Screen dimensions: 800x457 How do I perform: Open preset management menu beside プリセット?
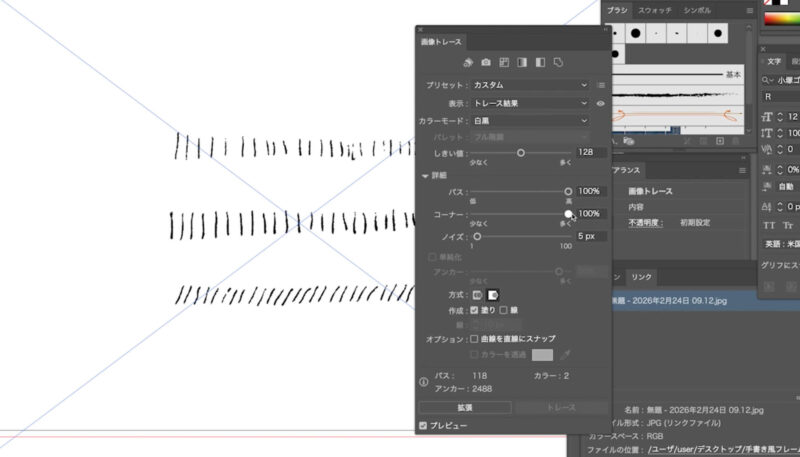coord(601,85)
